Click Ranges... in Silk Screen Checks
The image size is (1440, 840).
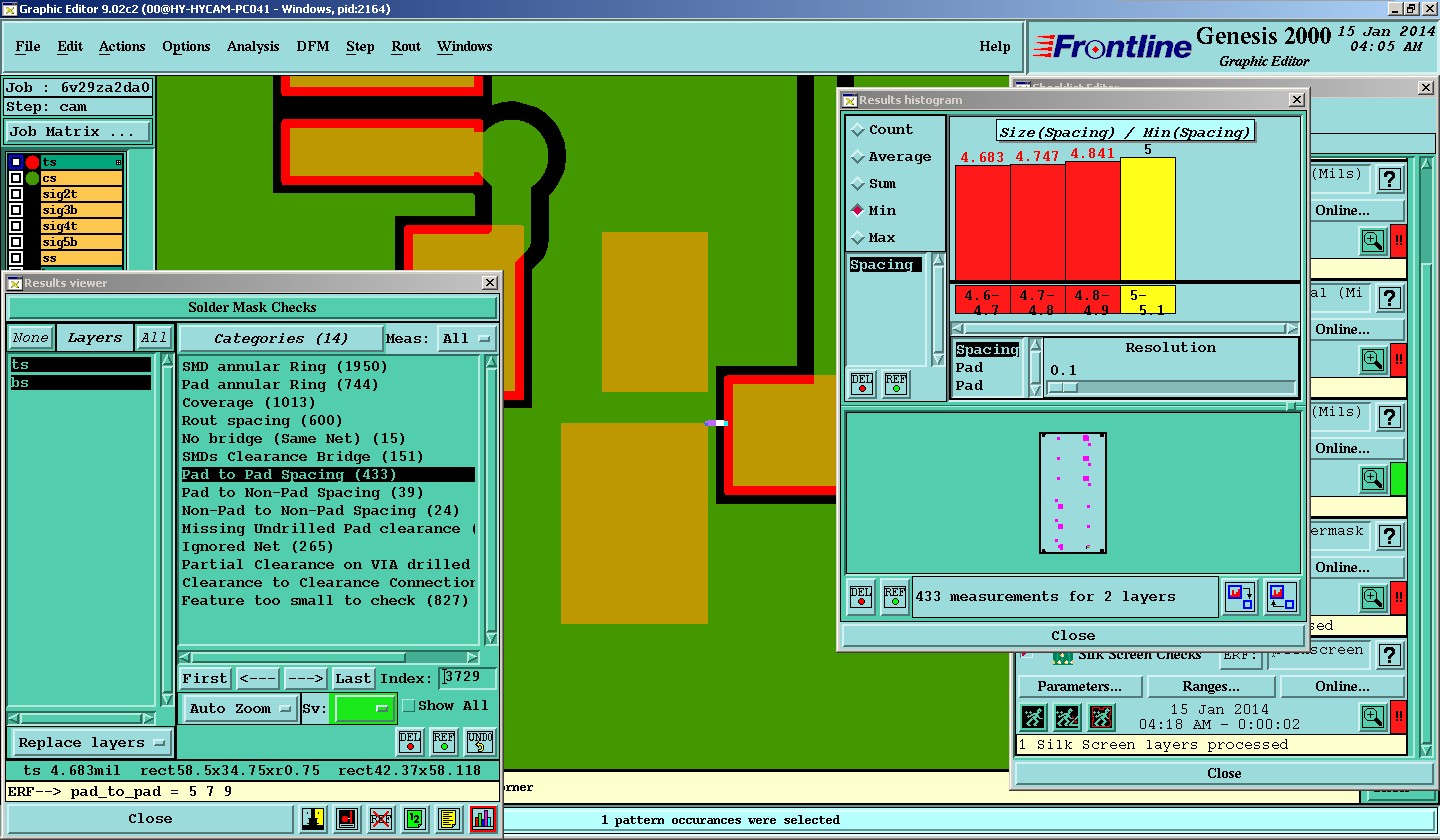coord(1211,687)
